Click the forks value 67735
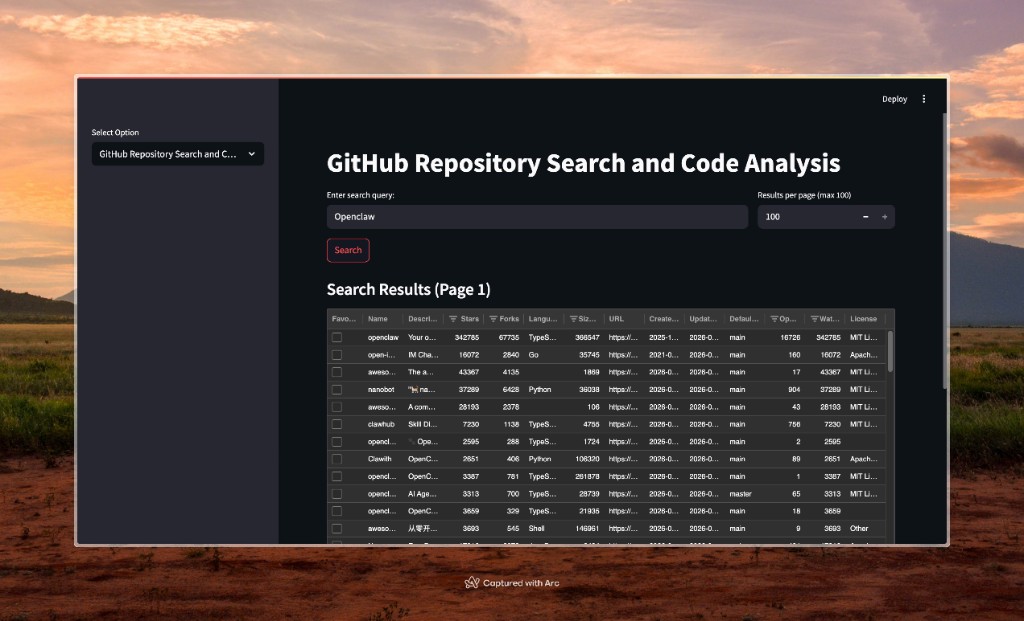This screenshot has width=1024, height=621. point(509,338)
